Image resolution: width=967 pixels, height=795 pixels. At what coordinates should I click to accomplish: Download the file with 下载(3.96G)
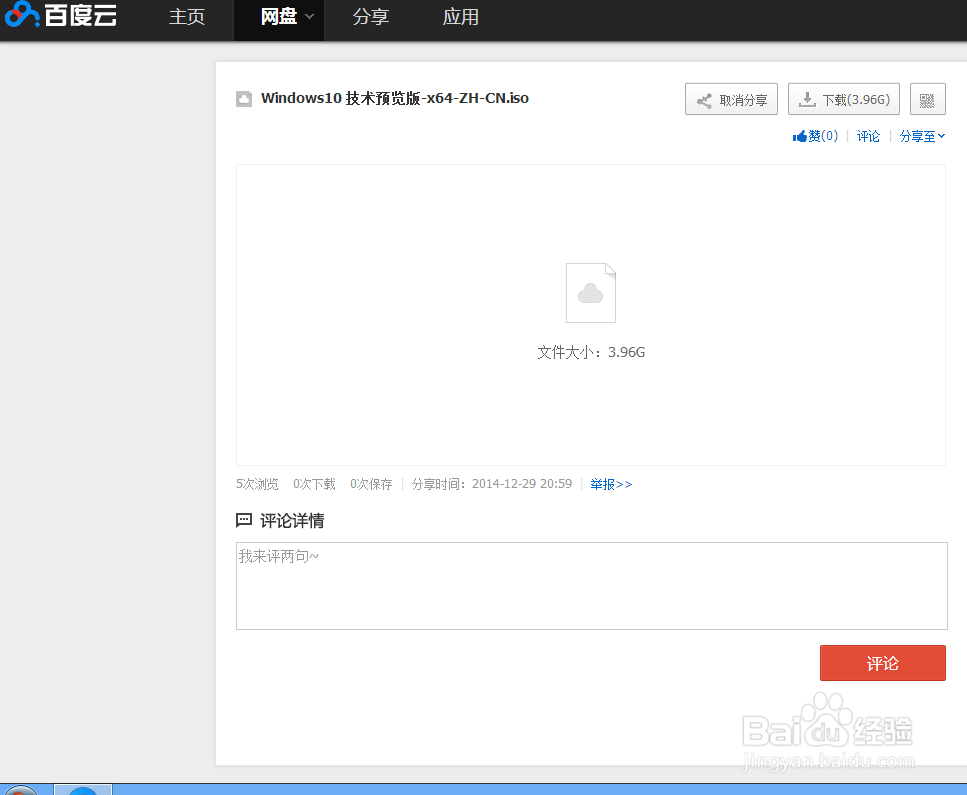[x=844, y=99]
